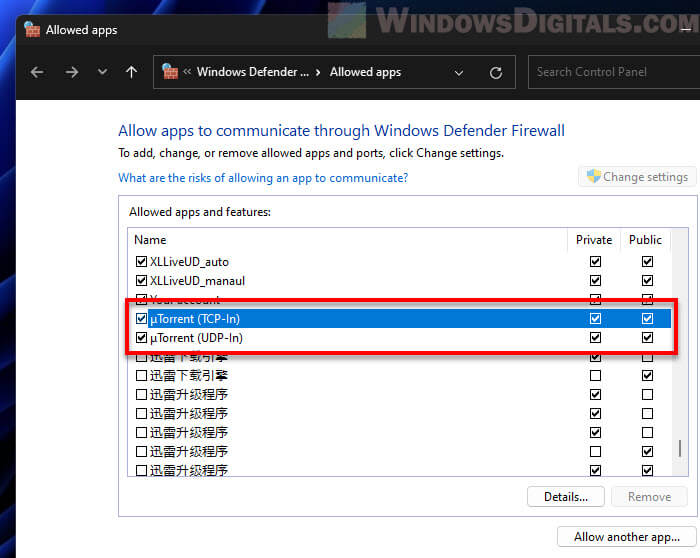Show hidden breadcrumb locations via double chevron
The height and width of the screenshot is (558, 700).
click(x=187, y=71)
